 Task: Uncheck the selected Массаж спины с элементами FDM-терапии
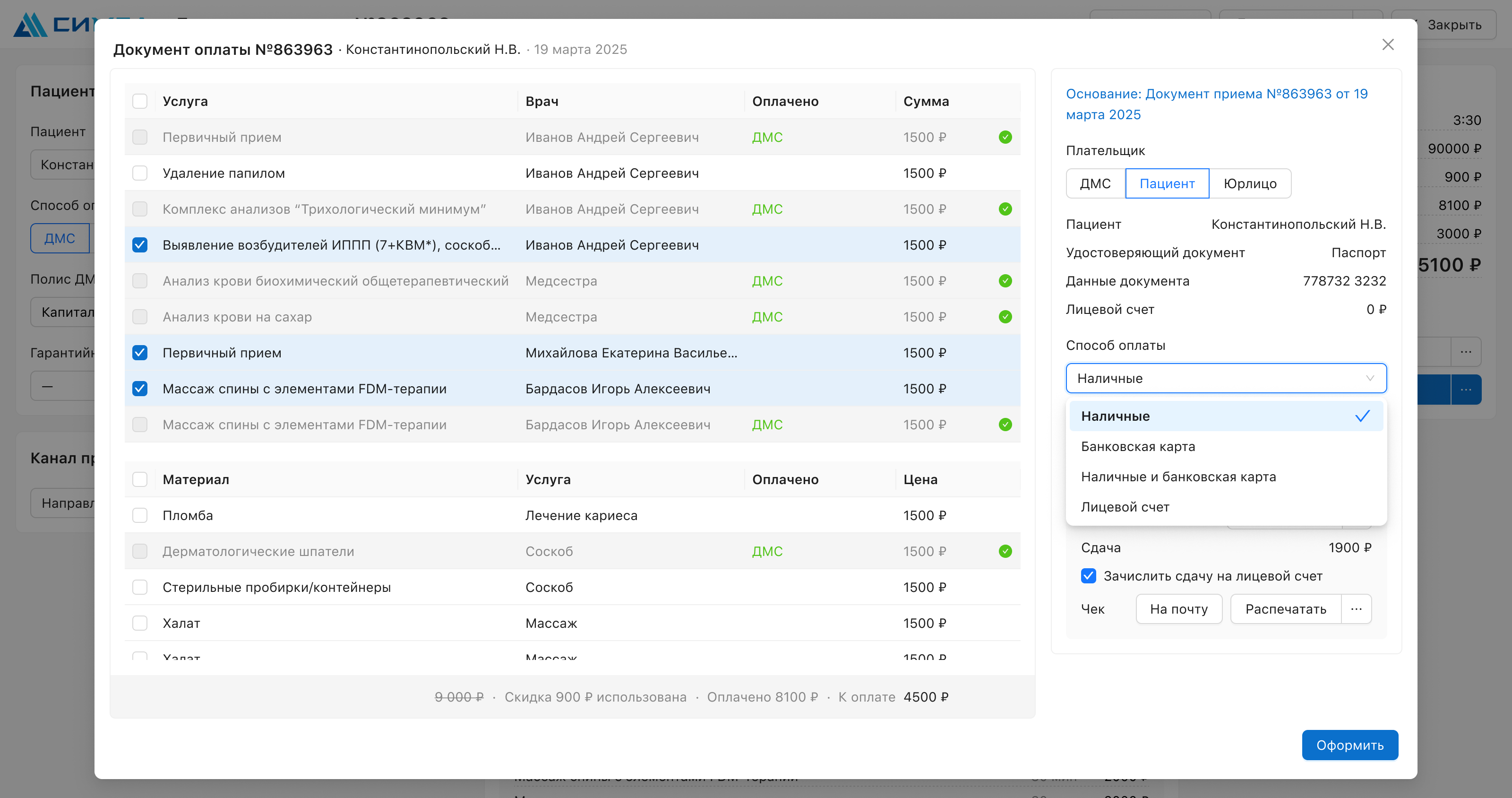tap(140, 389)
